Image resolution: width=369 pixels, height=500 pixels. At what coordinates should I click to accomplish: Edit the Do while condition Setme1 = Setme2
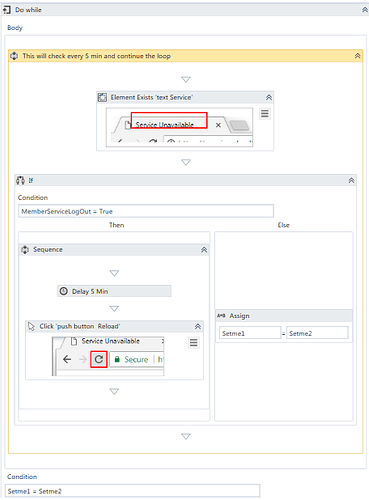[132, 491]
